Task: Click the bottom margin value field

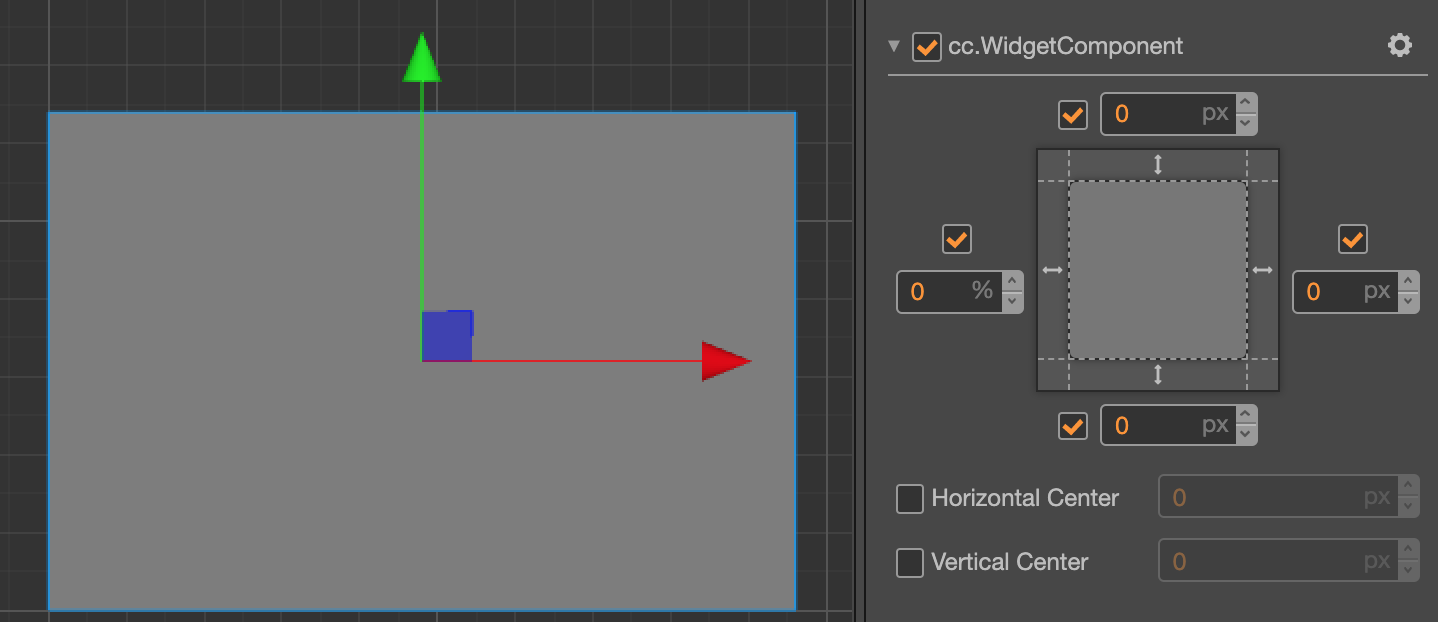Action: (1168, 425)
